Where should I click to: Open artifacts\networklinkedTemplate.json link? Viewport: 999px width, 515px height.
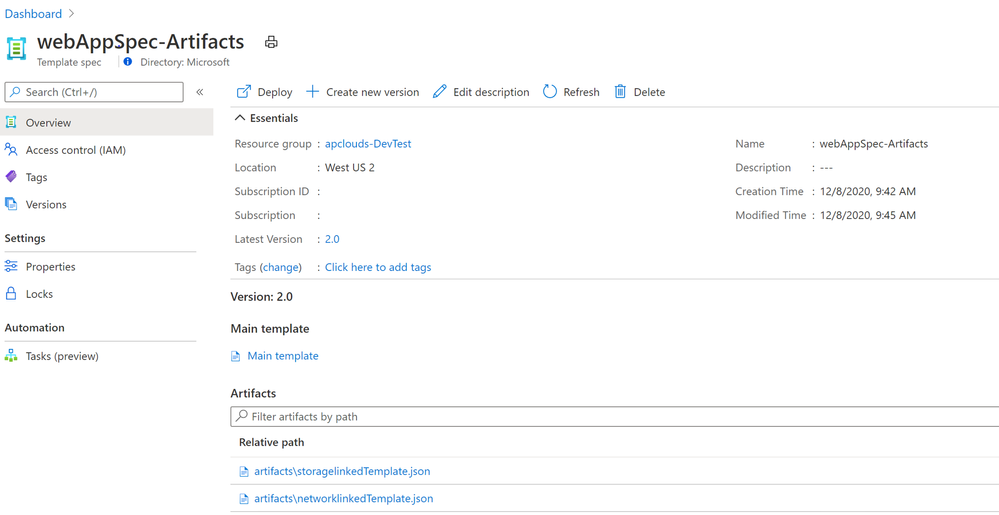(343, 498)
